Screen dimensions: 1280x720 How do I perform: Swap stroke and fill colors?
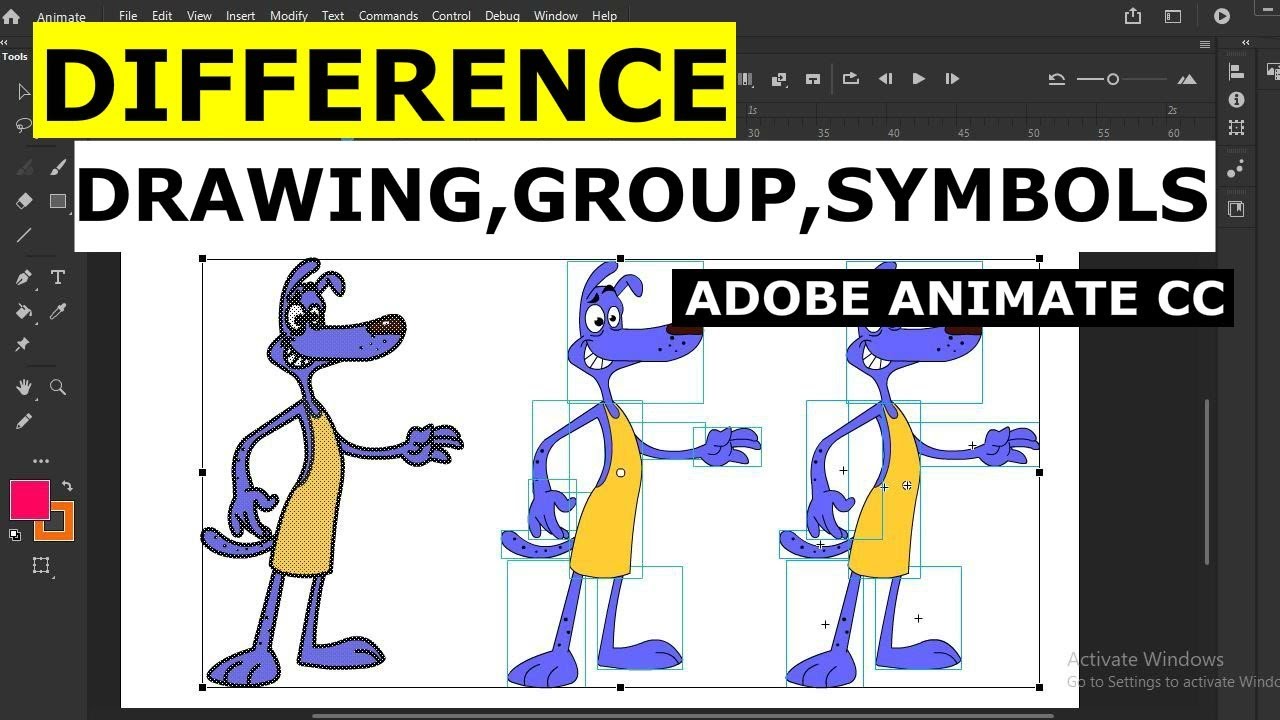(x=67, y=486)
